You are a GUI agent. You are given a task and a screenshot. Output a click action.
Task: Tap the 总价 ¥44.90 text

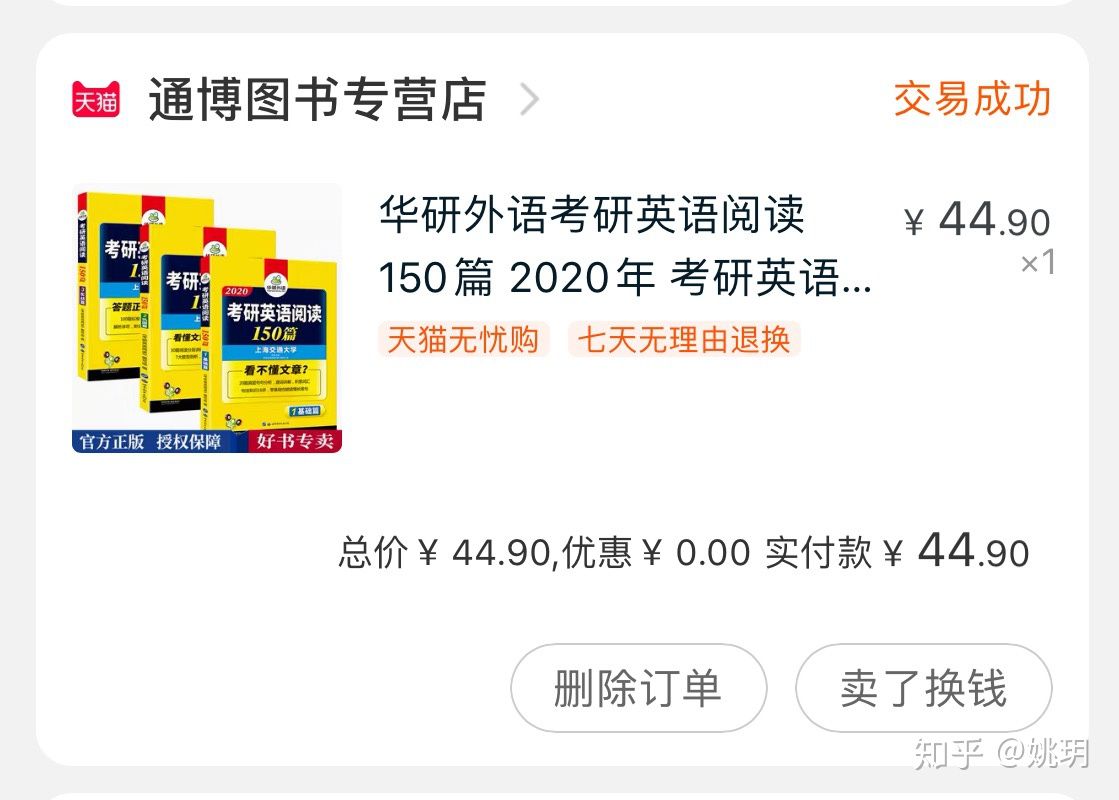coord(443,553)
